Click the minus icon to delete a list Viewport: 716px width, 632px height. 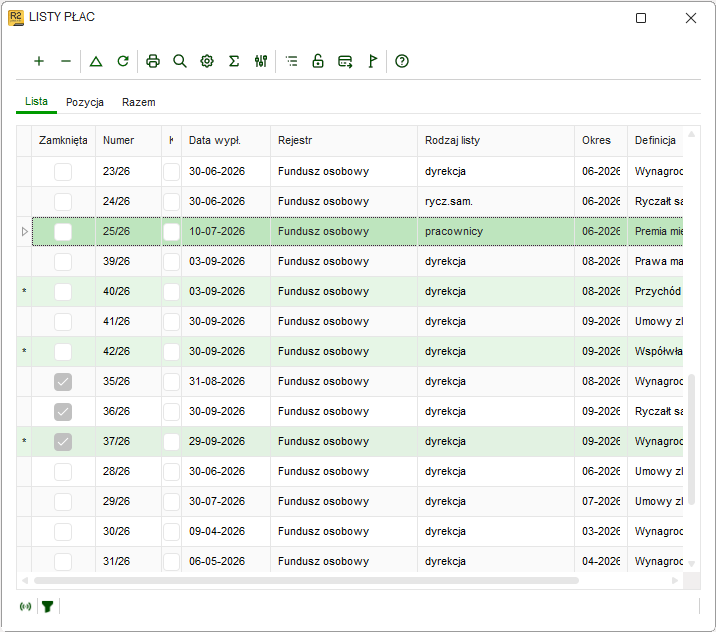point(66,61)
